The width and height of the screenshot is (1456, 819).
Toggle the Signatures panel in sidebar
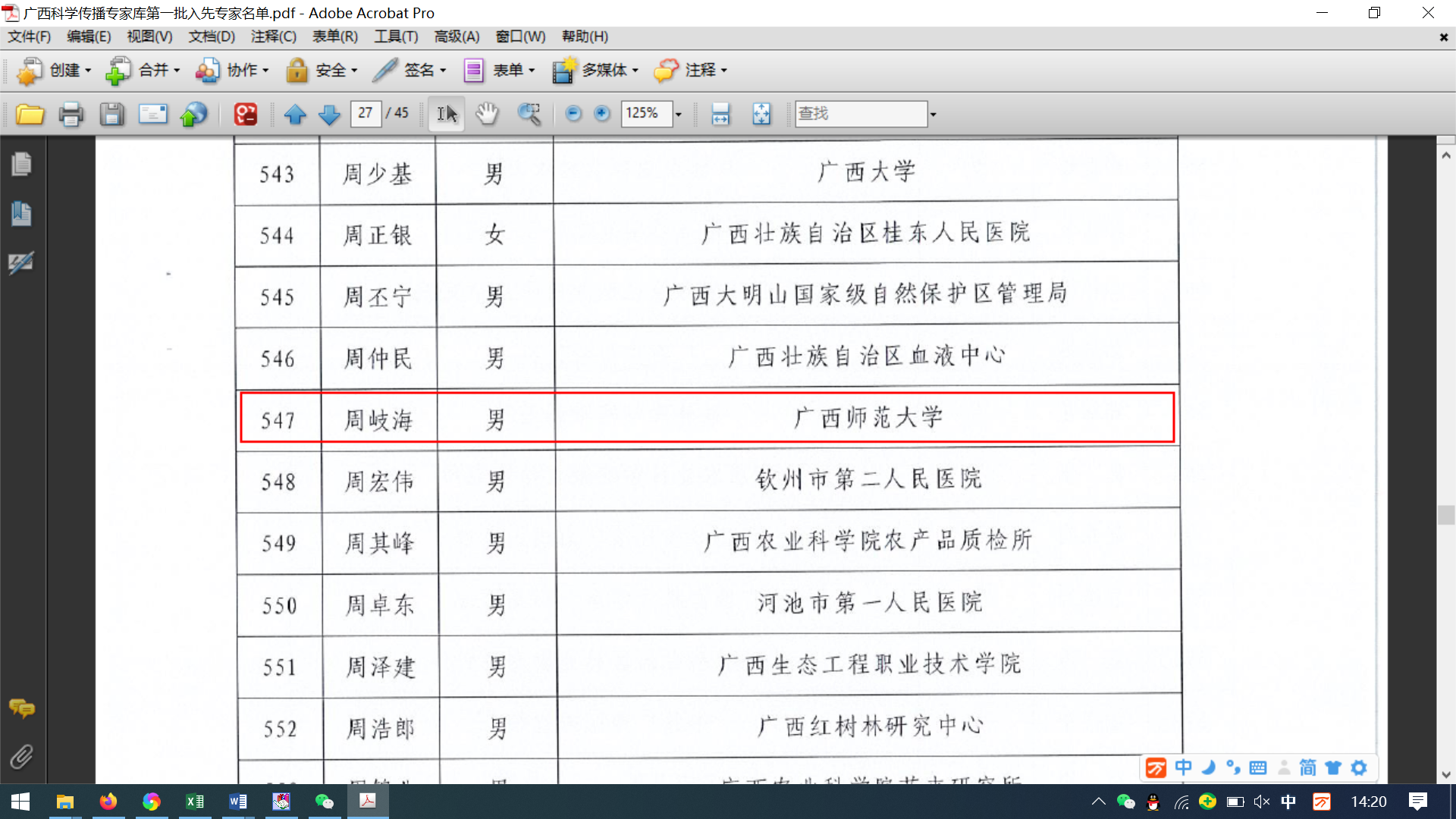(x=21, y=262)
